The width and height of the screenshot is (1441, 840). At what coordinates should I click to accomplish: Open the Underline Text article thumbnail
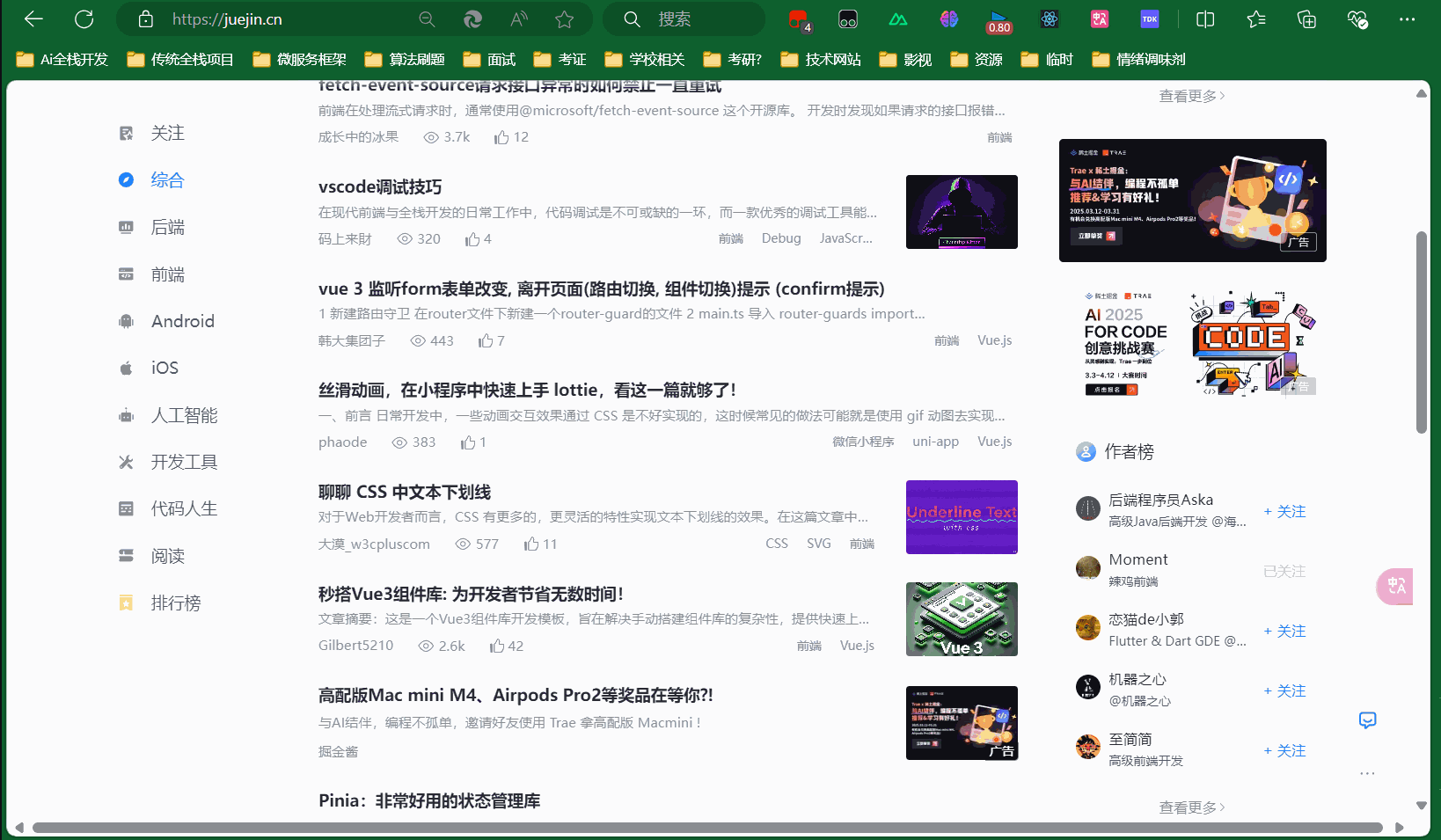[x=962, y=517]
